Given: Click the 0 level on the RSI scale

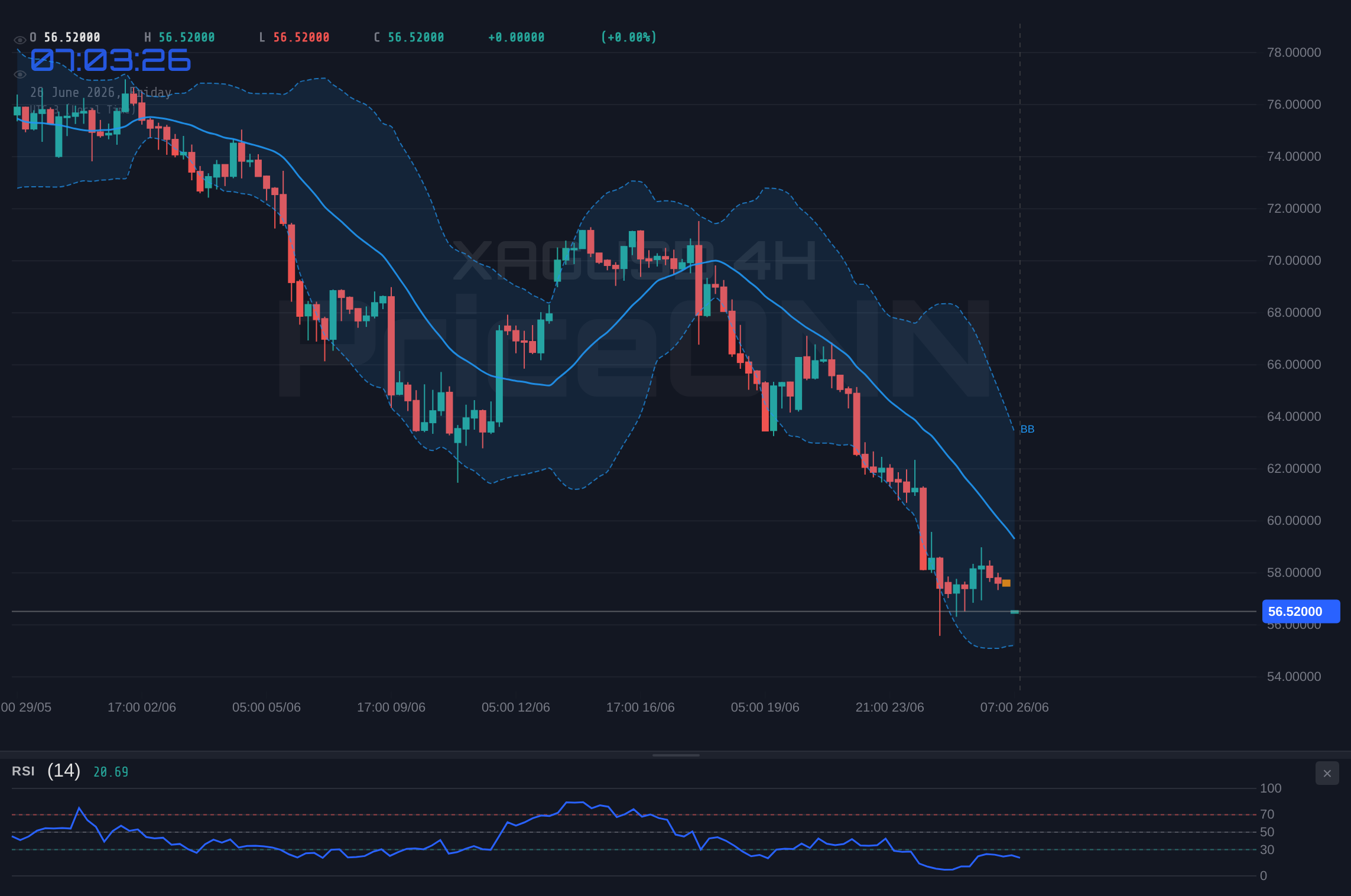Looking at the screenshot, I should pos(1264,876).
